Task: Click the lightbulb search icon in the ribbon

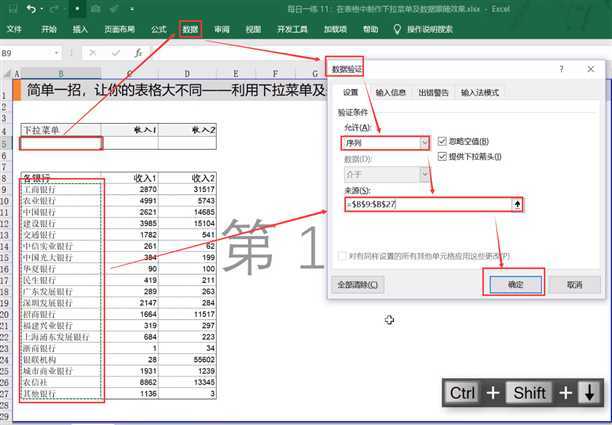Action: (x=397, y=29)
